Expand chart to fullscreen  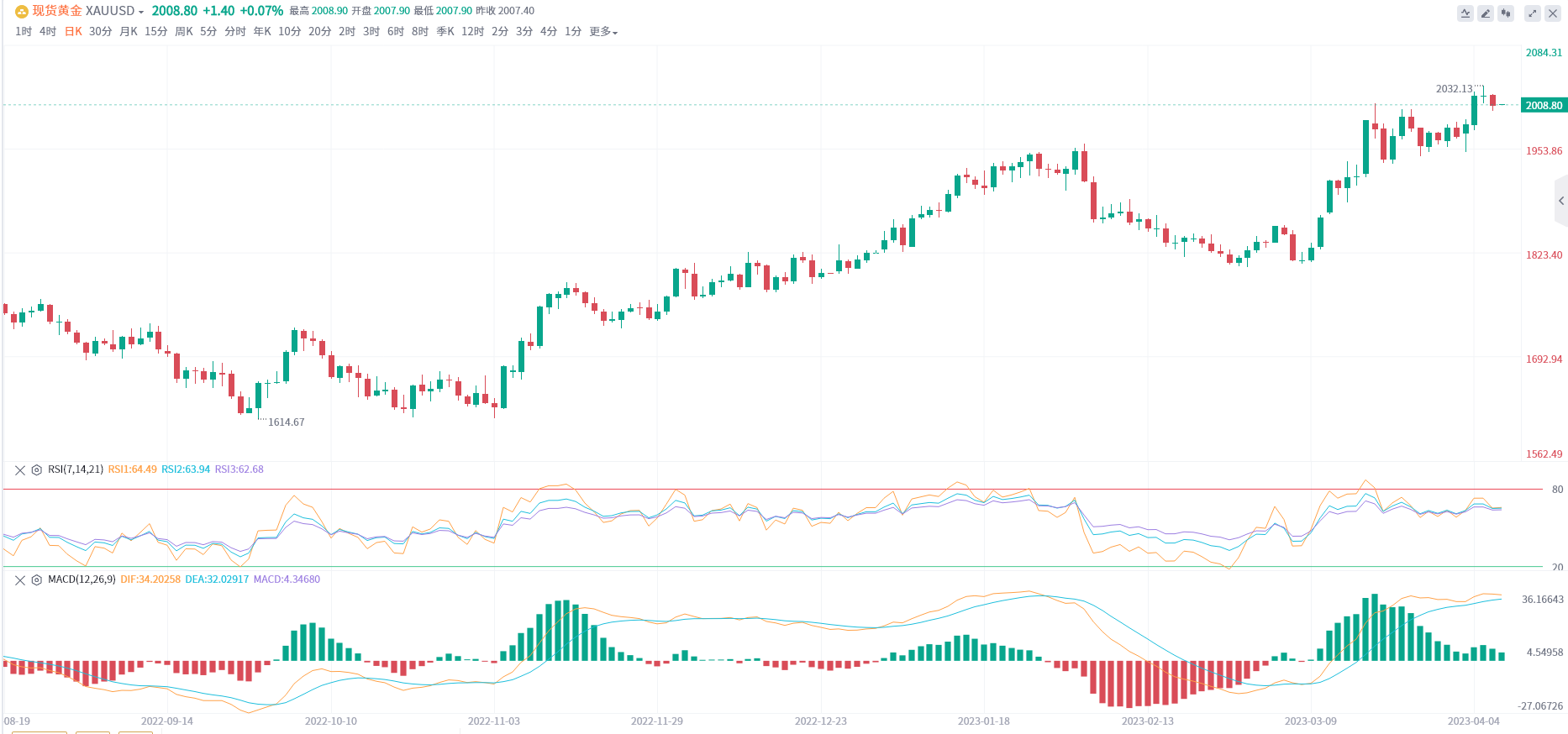(x=1533, y=13)
